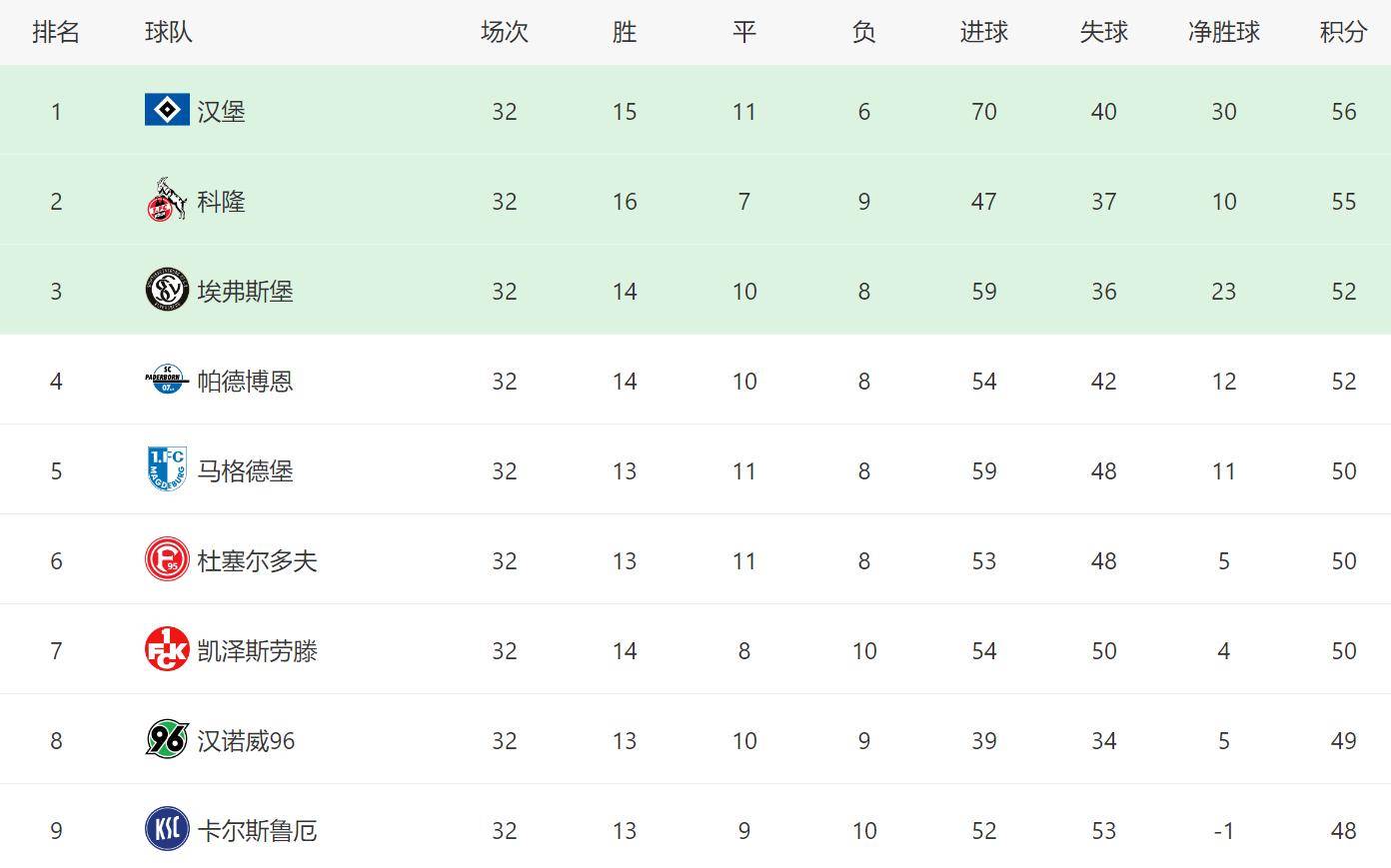Click the Magdeburg 1.FC shield

pos(167,469)
